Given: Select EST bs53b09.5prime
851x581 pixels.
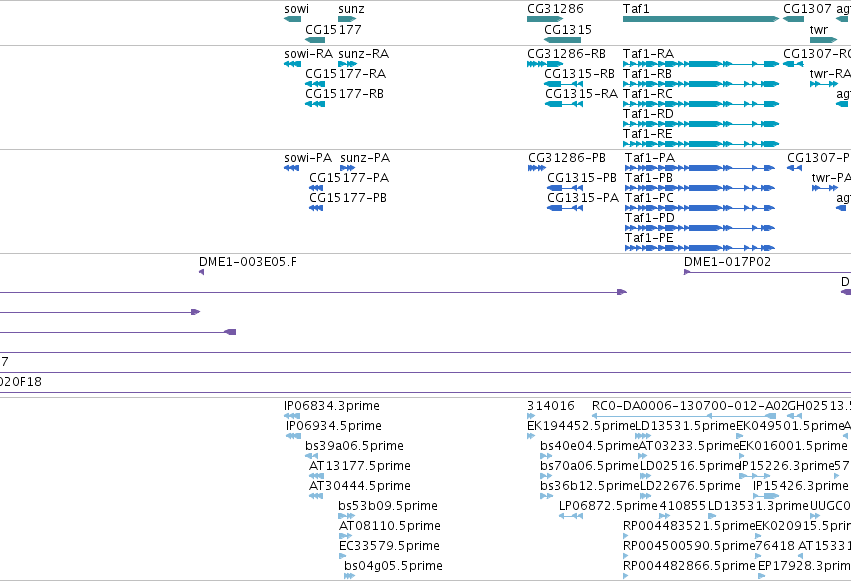Looking at the screenshot, I should [345, 516].
